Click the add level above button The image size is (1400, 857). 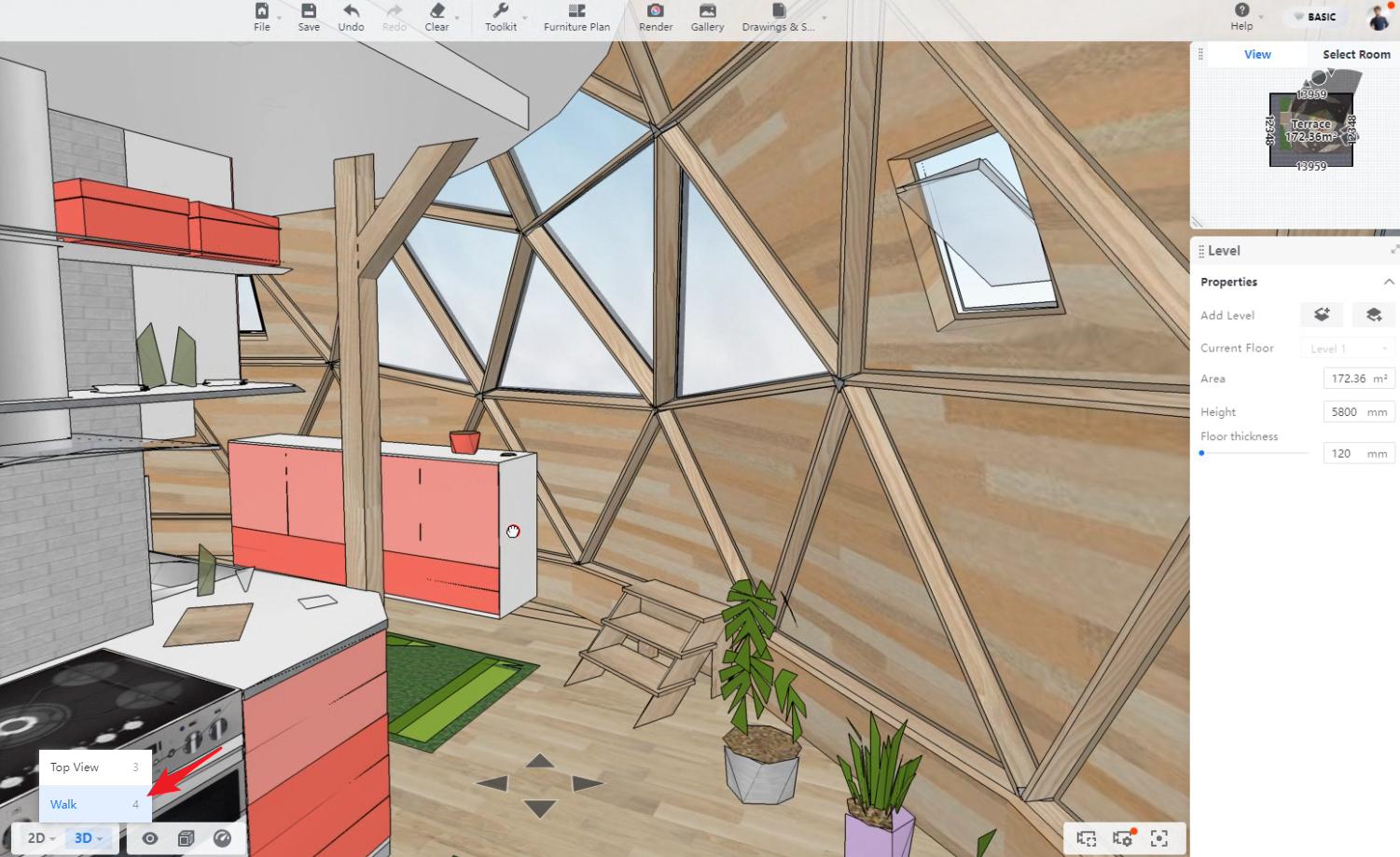[x=1321, y=315]
